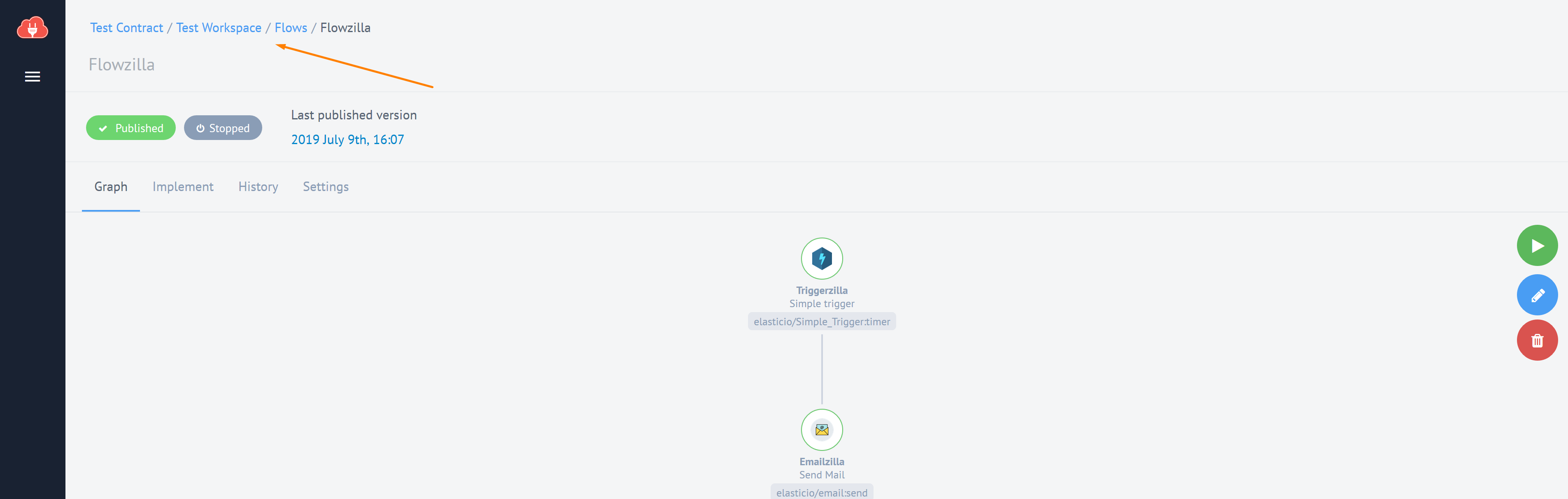Toggle the Stopped status button
1568x499 pixels.
click(222, 128)
